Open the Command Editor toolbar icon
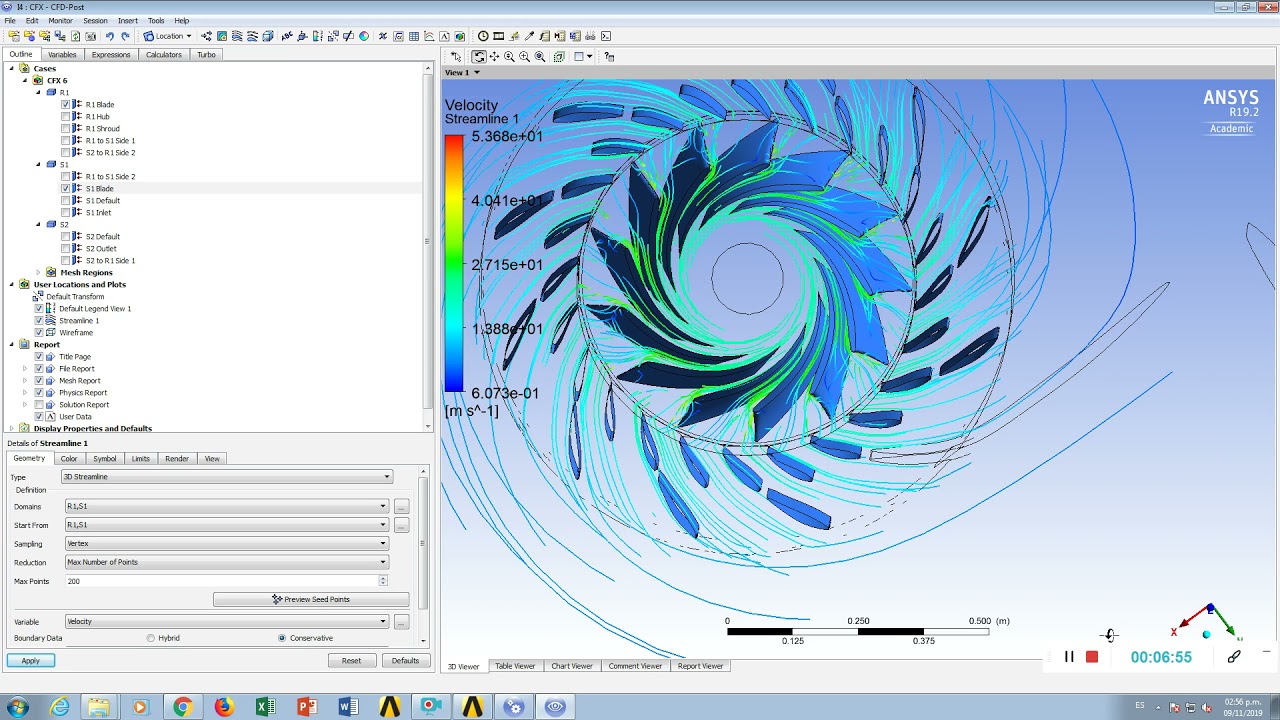 605,36
